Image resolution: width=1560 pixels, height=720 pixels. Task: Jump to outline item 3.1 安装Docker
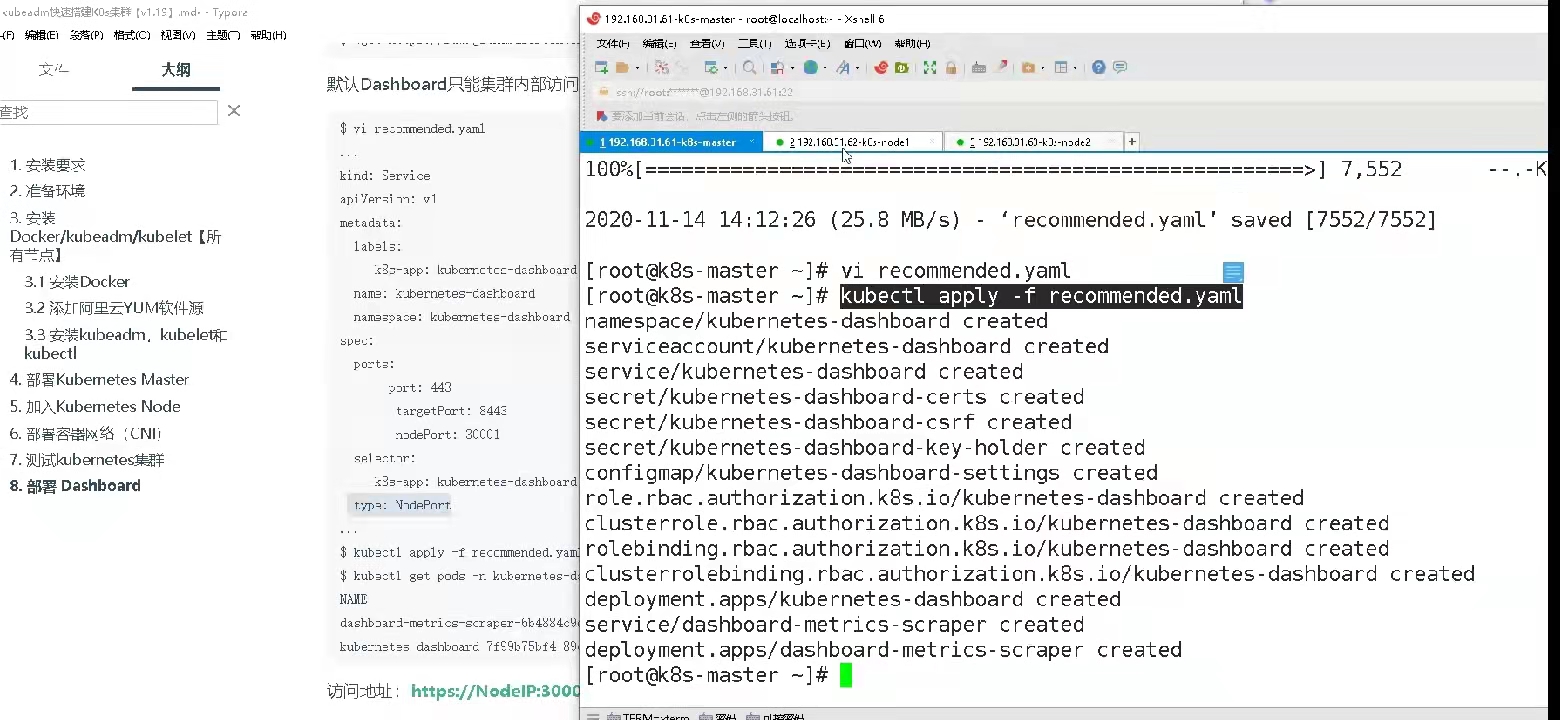coord(77,282)
